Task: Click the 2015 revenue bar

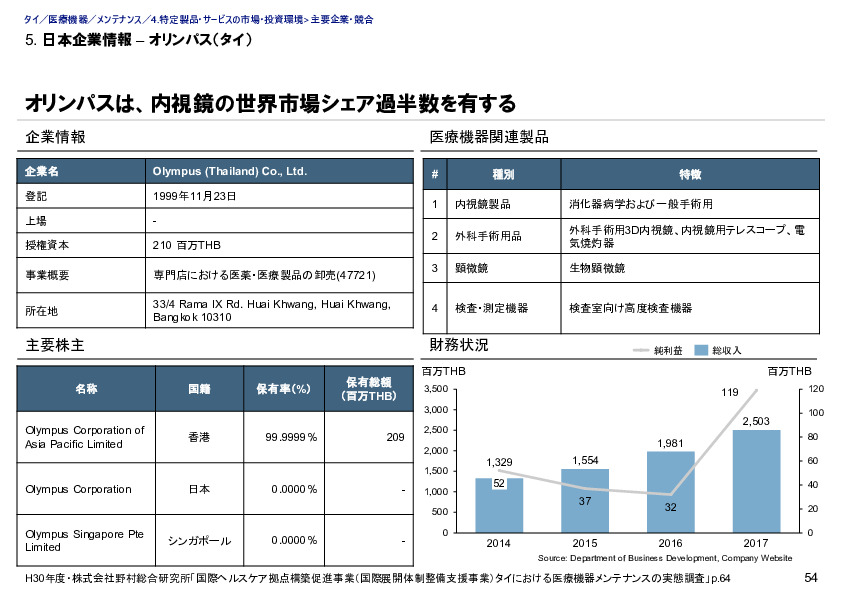Action: coord(585,500)
